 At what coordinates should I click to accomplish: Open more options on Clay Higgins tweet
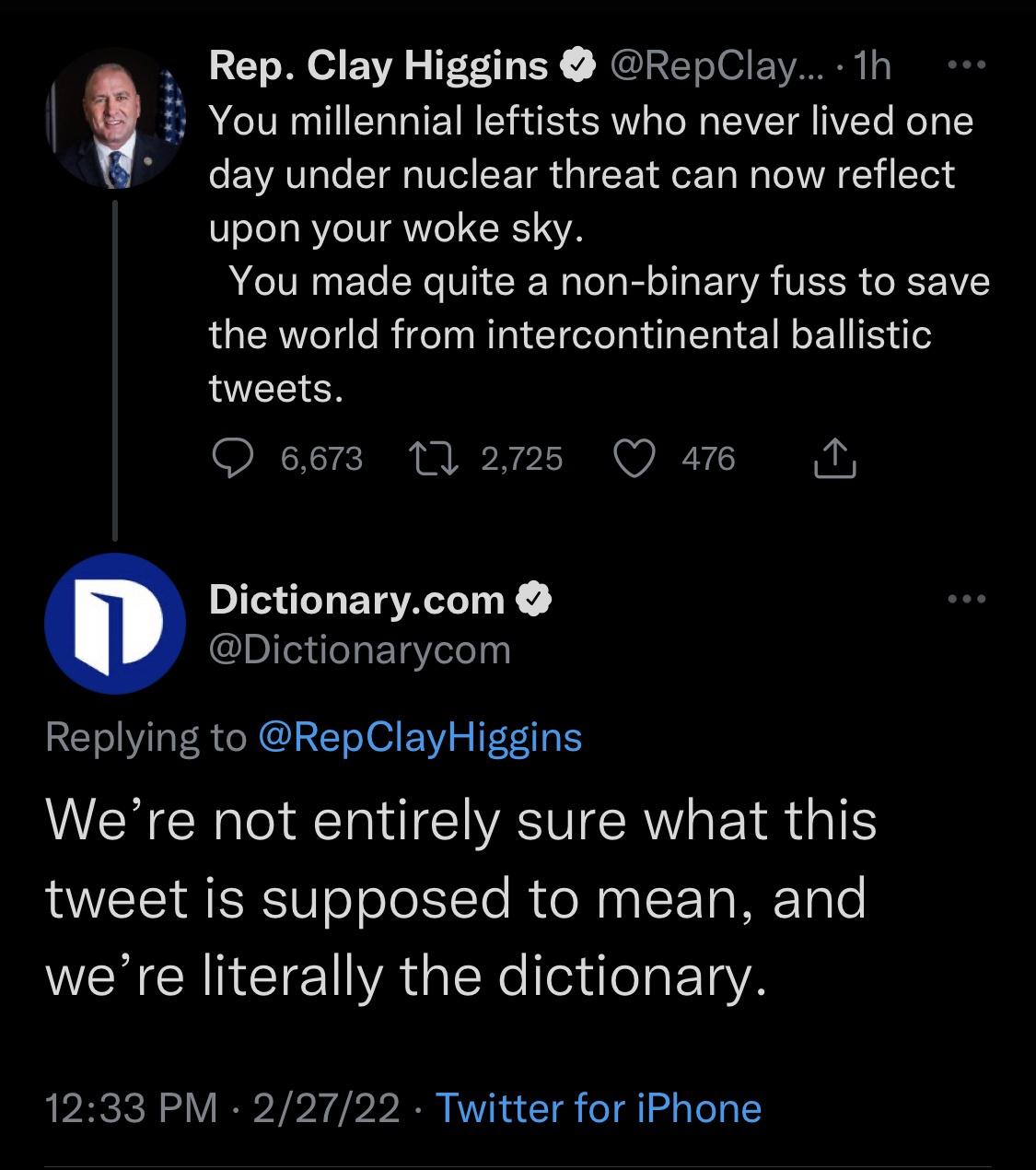click(967, 65)
